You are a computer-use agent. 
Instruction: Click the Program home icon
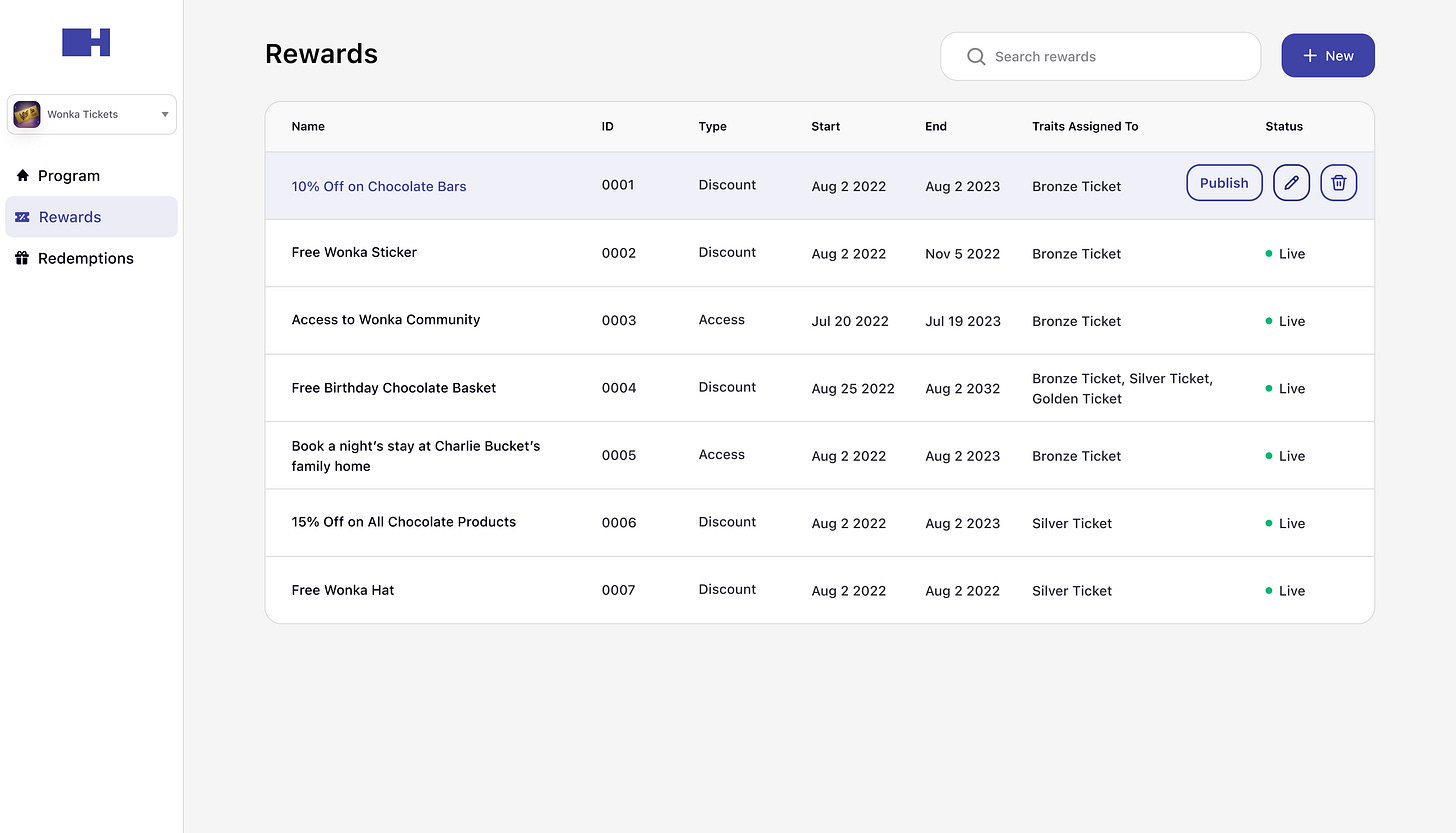tap(23, 176)
